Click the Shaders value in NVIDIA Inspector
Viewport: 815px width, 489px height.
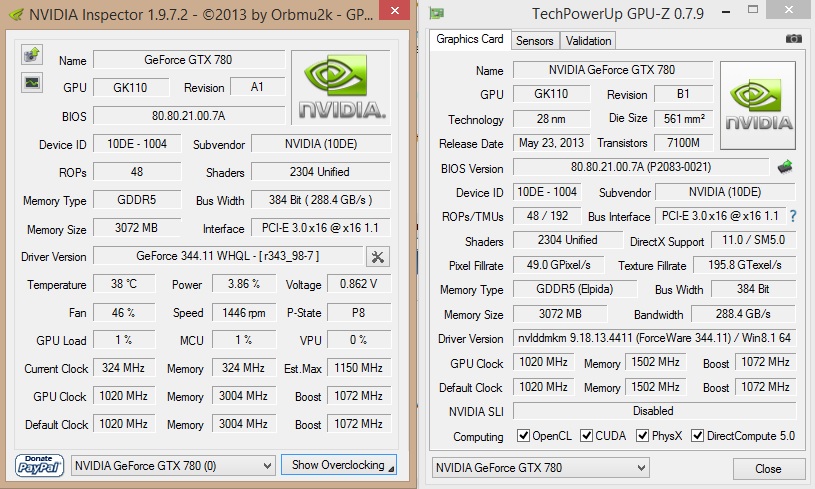coord(320,172)
